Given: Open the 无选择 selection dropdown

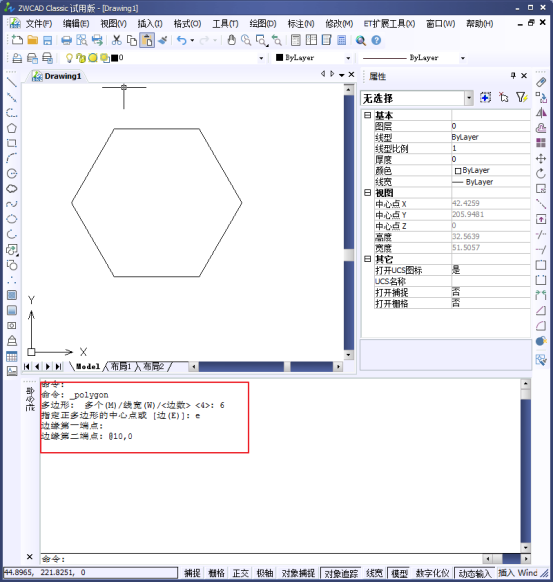Looking at the screenshot, I should point(469,98).
